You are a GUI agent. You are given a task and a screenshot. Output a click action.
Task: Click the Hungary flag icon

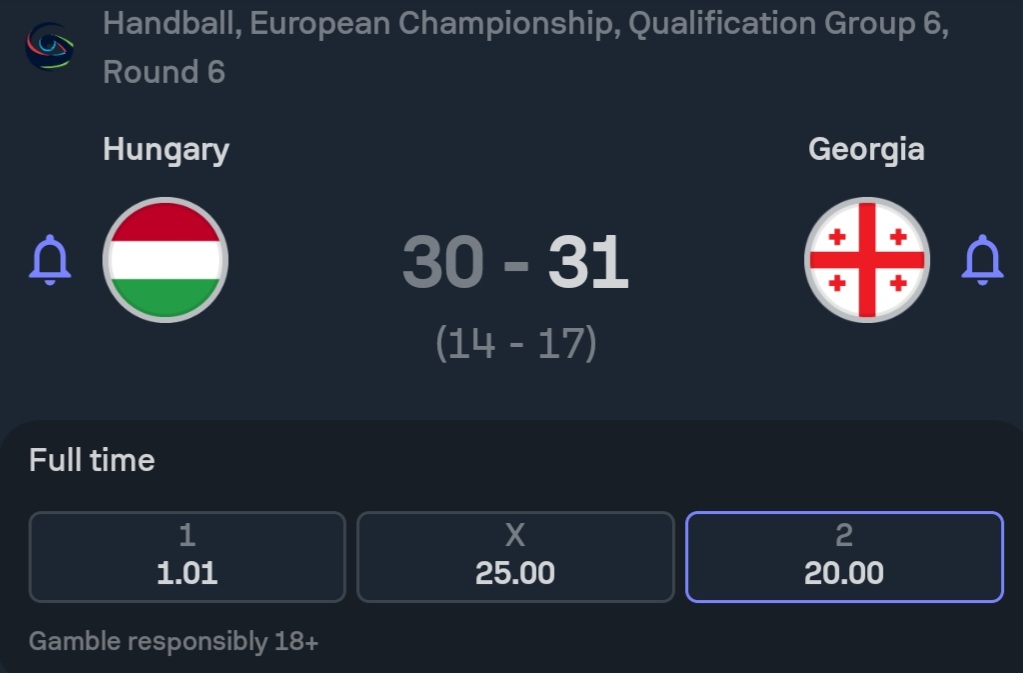pyautogui.click(x=166, y=260)
